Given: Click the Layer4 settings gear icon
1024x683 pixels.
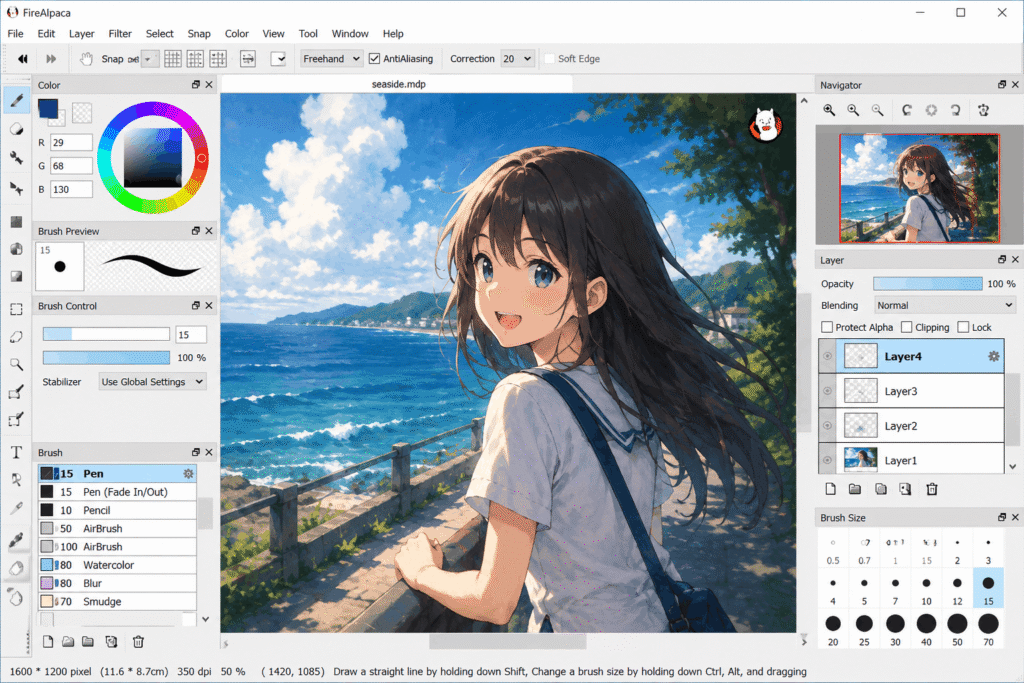Looking at the screenshot, I should click(993, 357).
